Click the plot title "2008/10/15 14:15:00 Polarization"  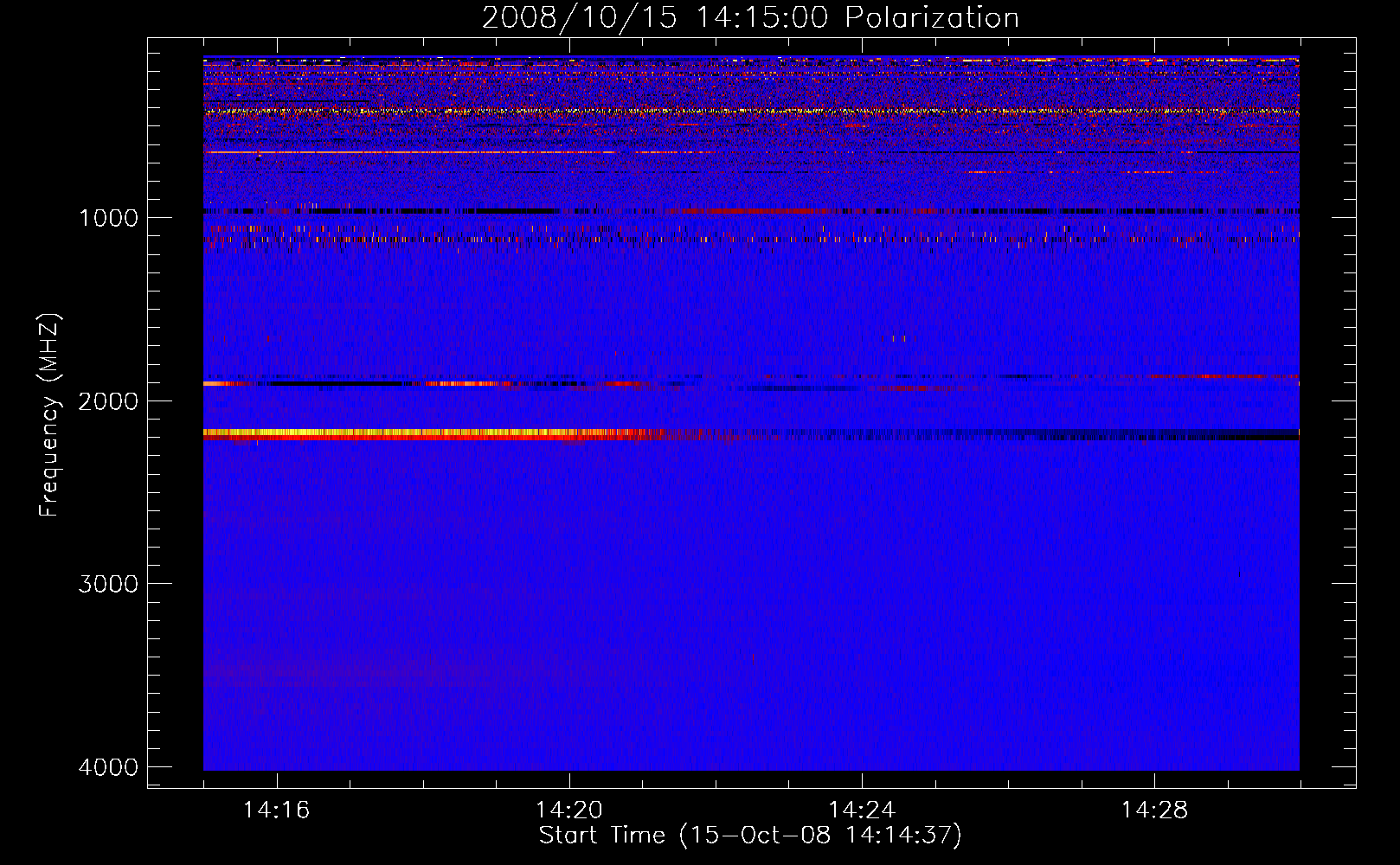point(750,17)
